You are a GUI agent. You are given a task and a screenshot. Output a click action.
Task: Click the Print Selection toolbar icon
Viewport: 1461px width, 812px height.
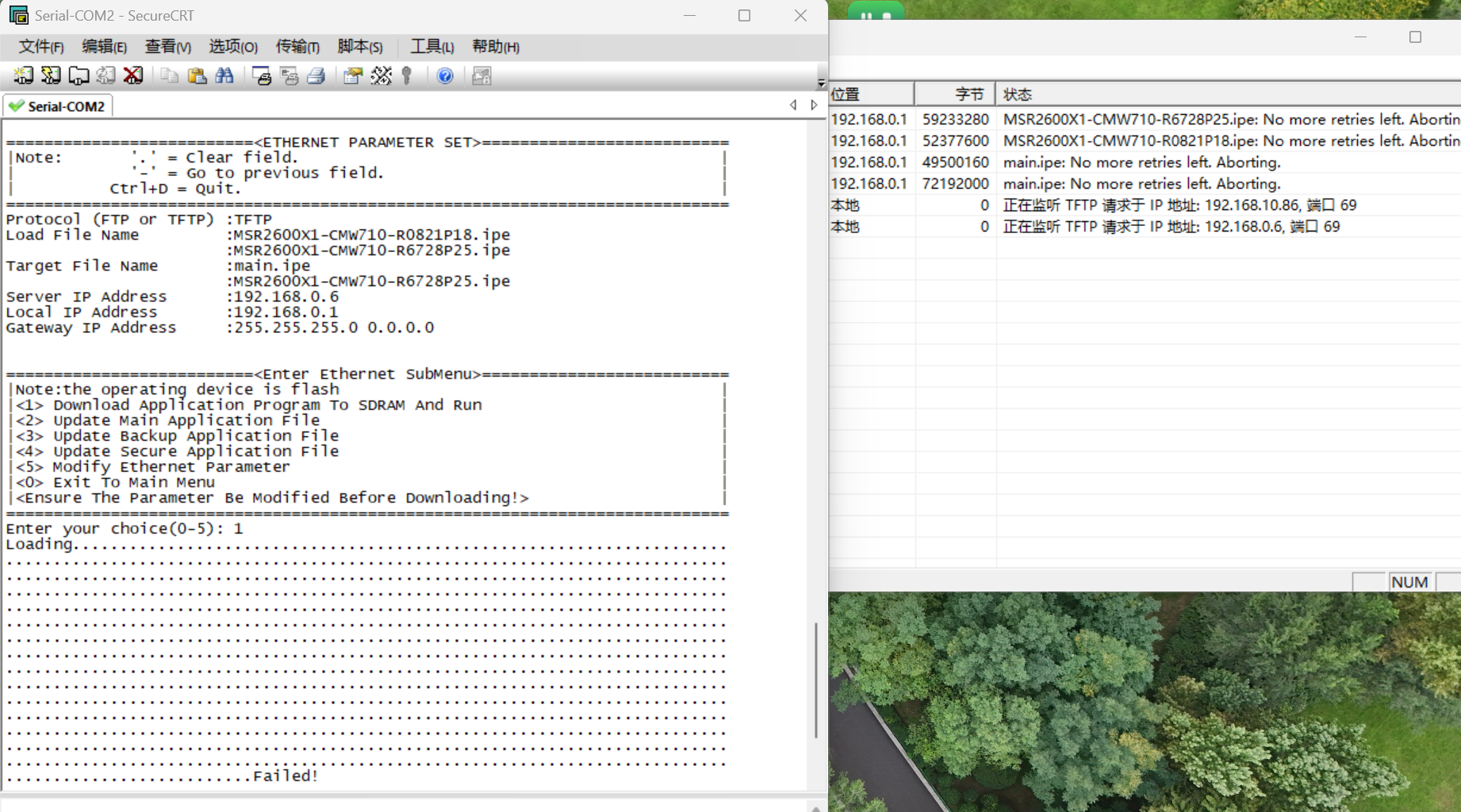[289, 76]
